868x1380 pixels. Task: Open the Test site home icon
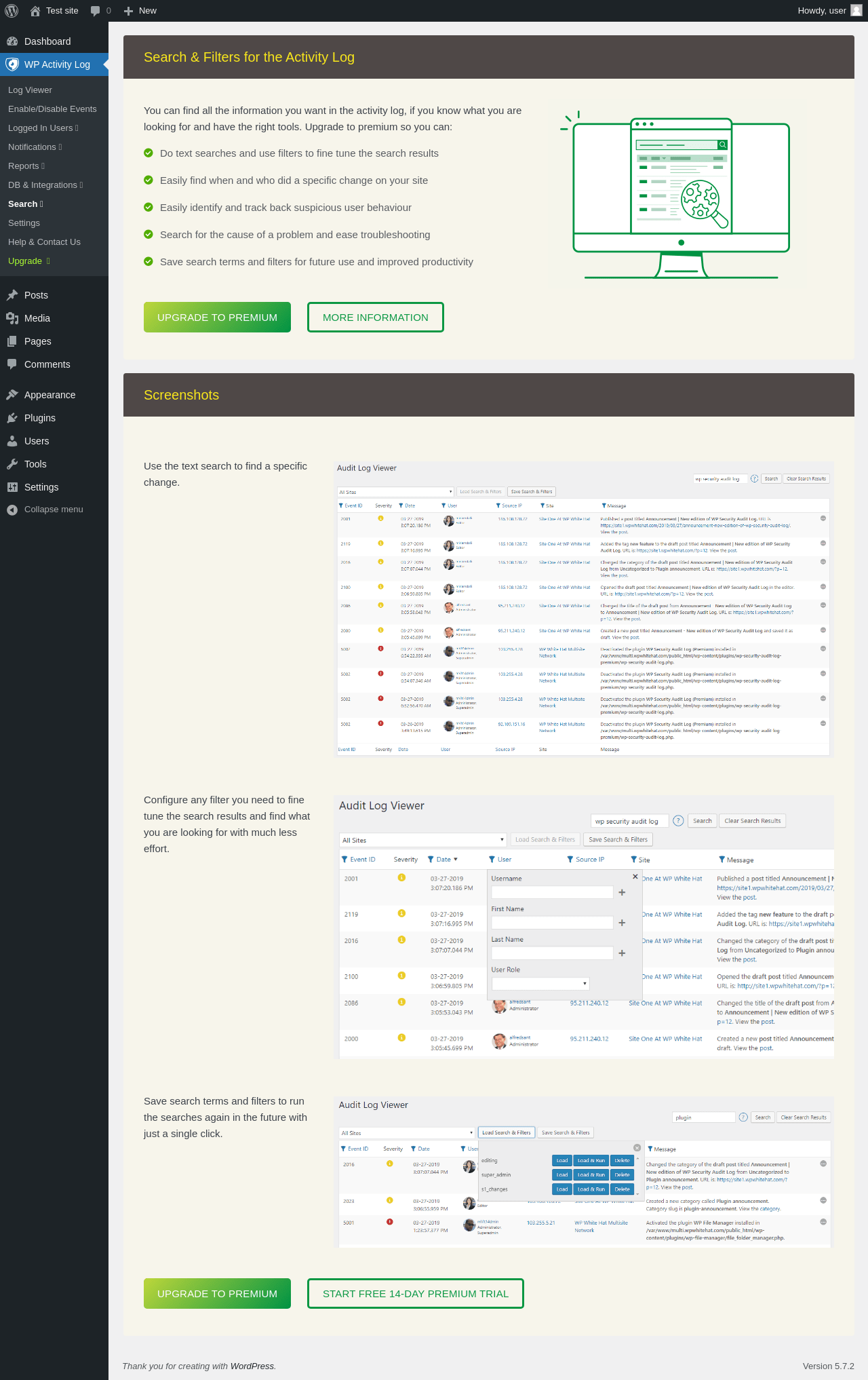[35, 11]
